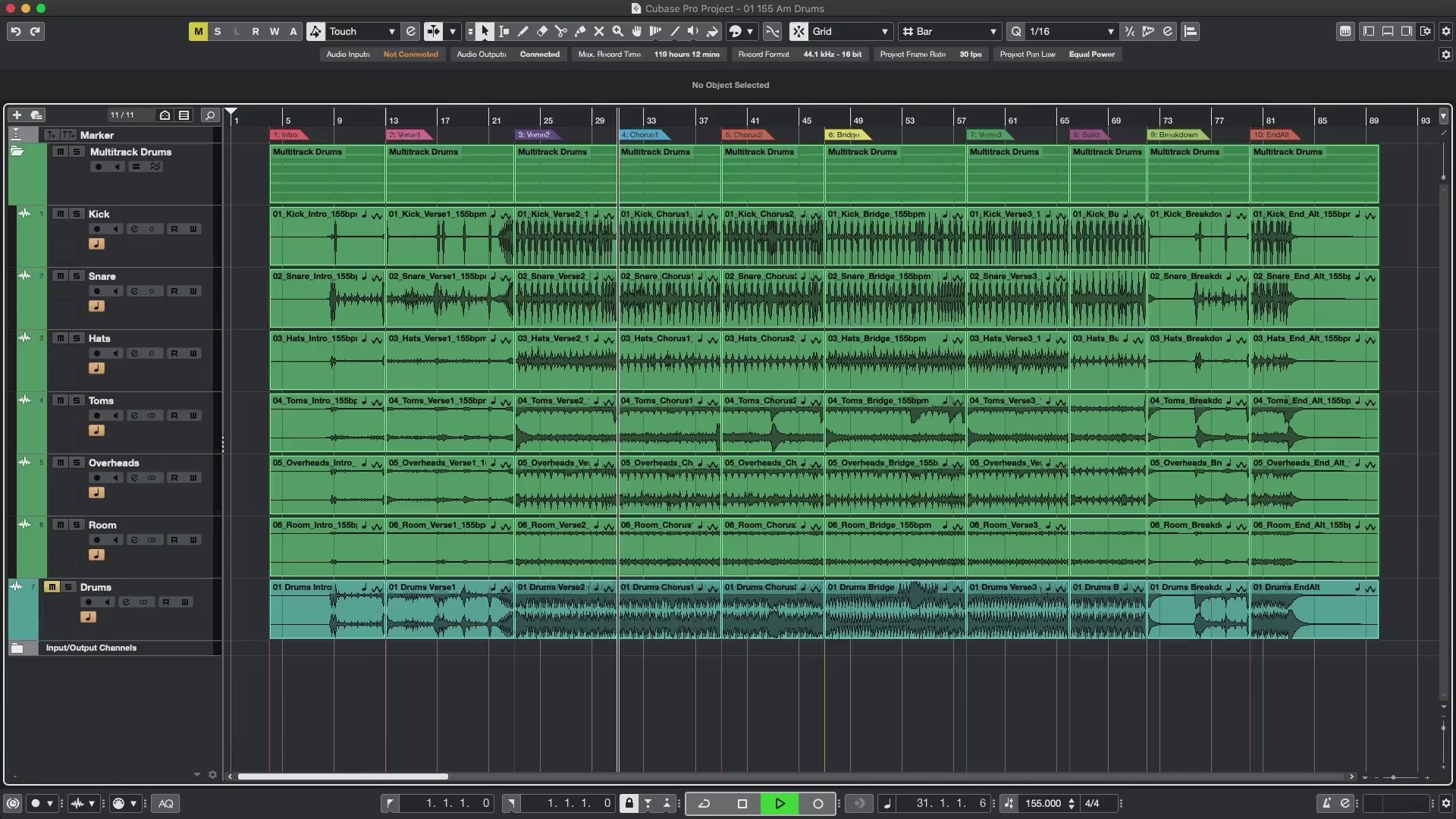Unmute the Drums track
Viewport: 1456px width, 819px height.
[52, 587]
